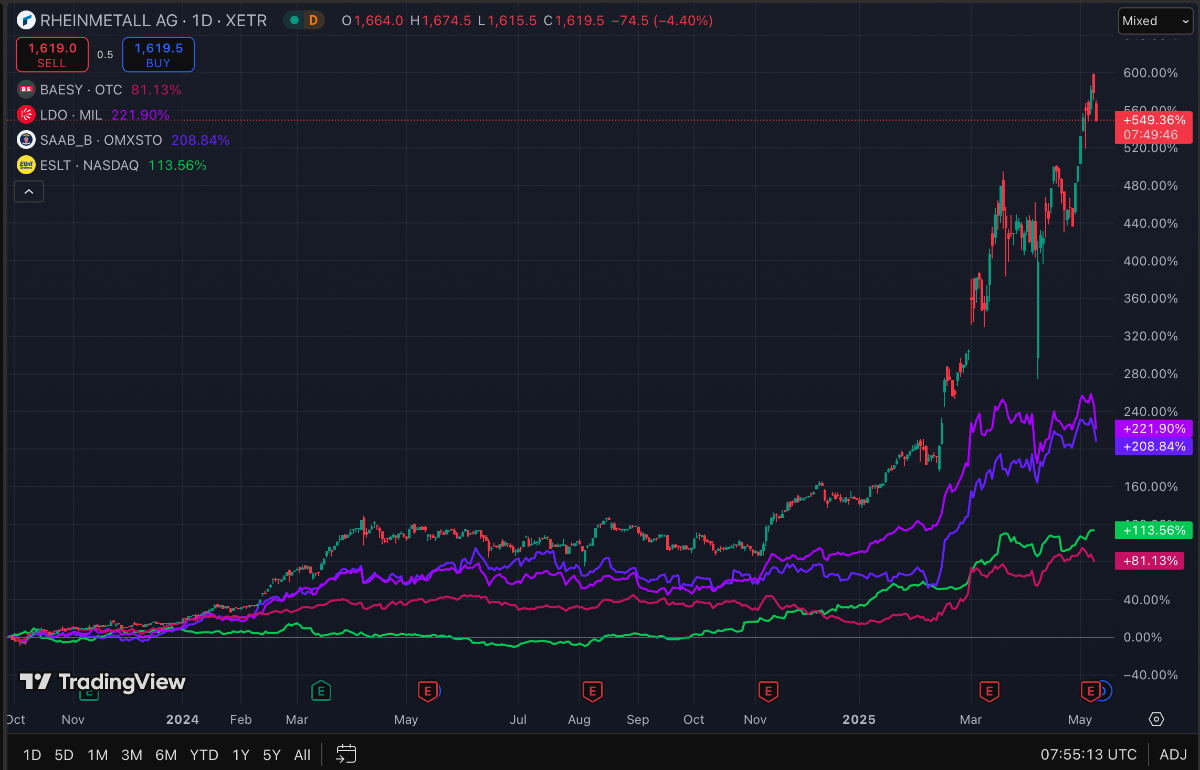Click the red +549.36% price label

pyautogui.click(x=1154, y=120)
